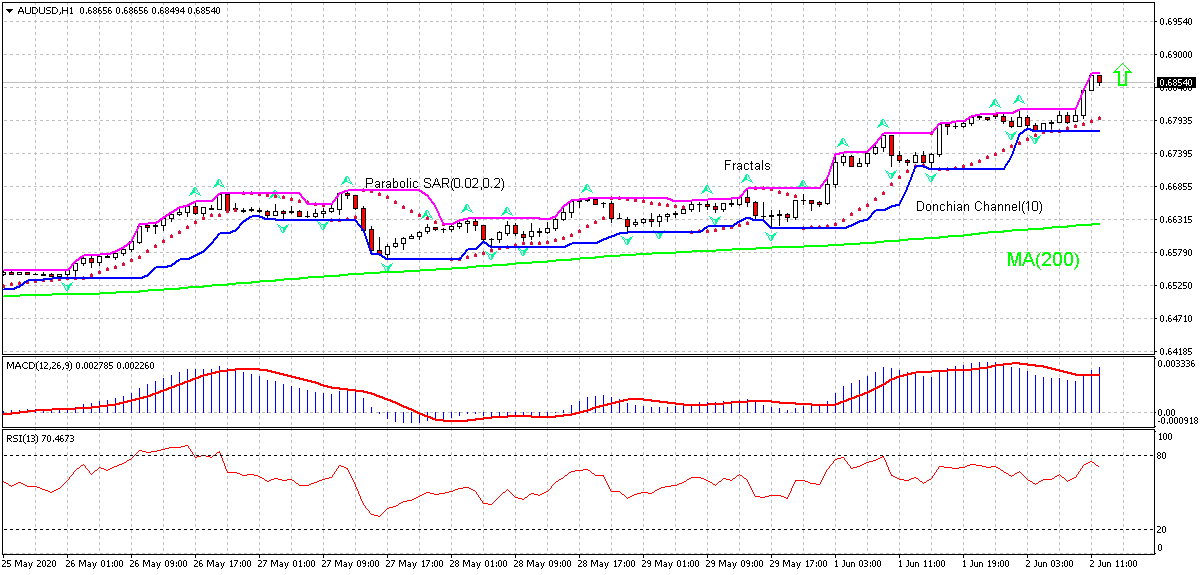Click the 0.64710 price scale level
1200x575 pixels.
[x=1174, y=319]
